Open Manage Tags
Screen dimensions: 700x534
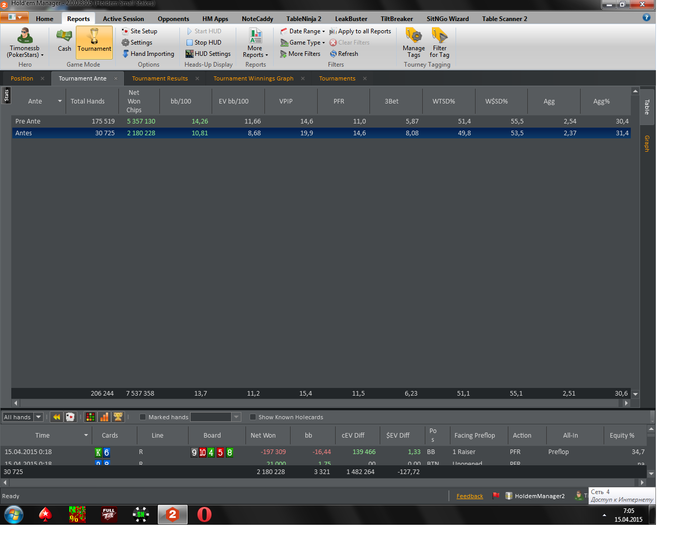(x=413, y=42)
